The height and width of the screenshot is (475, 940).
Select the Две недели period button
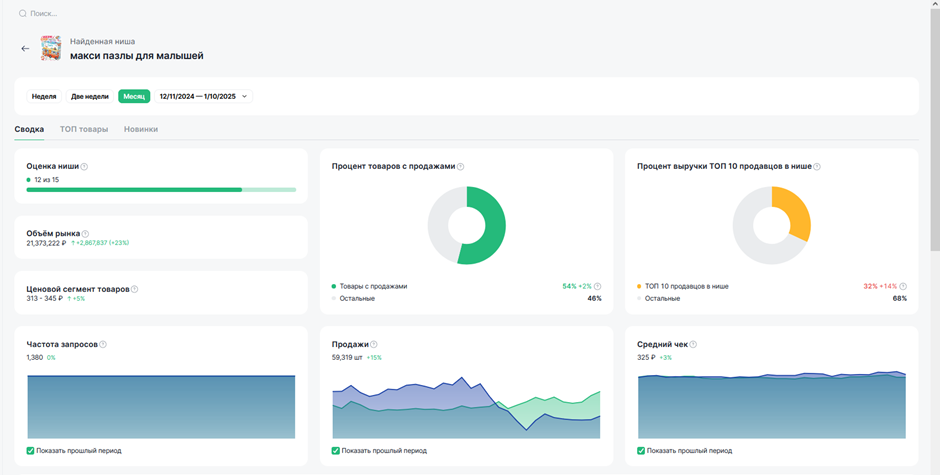point(89,96)
